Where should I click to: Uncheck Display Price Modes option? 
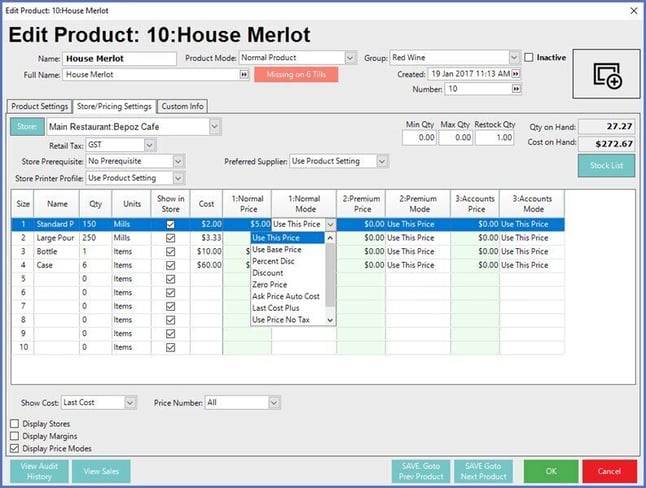(14, 449)
